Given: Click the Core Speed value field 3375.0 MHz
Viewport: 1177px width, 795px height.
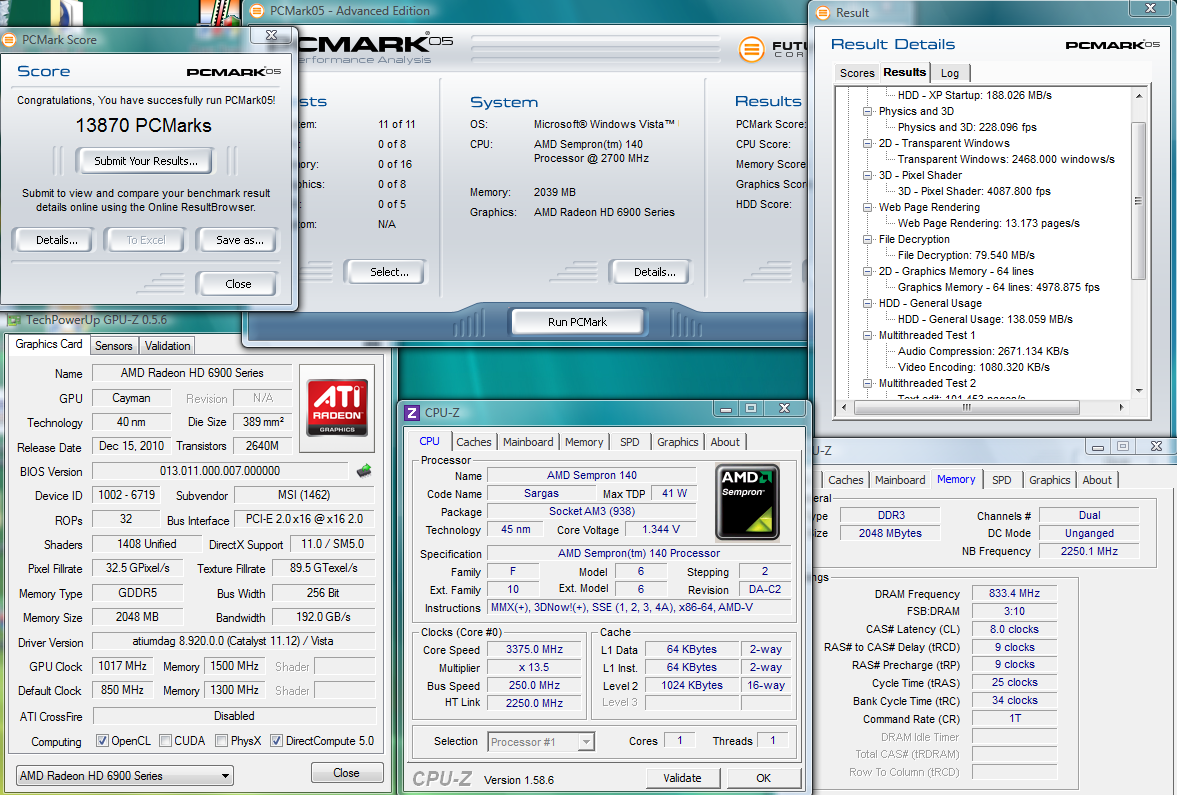Looking at the screenshot, I should [x=534, y=649].
